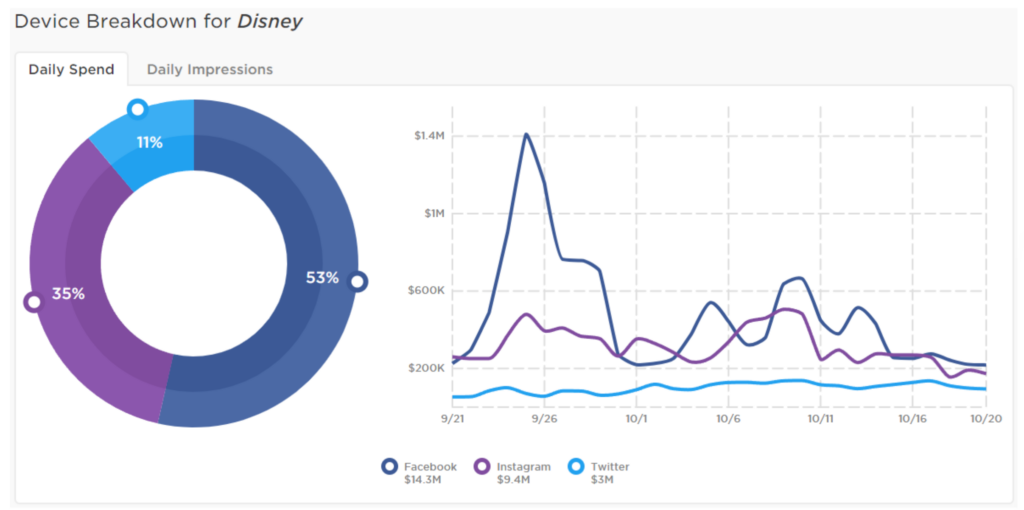Toggle the Instagram legend circle icon
1024x510 pixels.
coord(483,467)
